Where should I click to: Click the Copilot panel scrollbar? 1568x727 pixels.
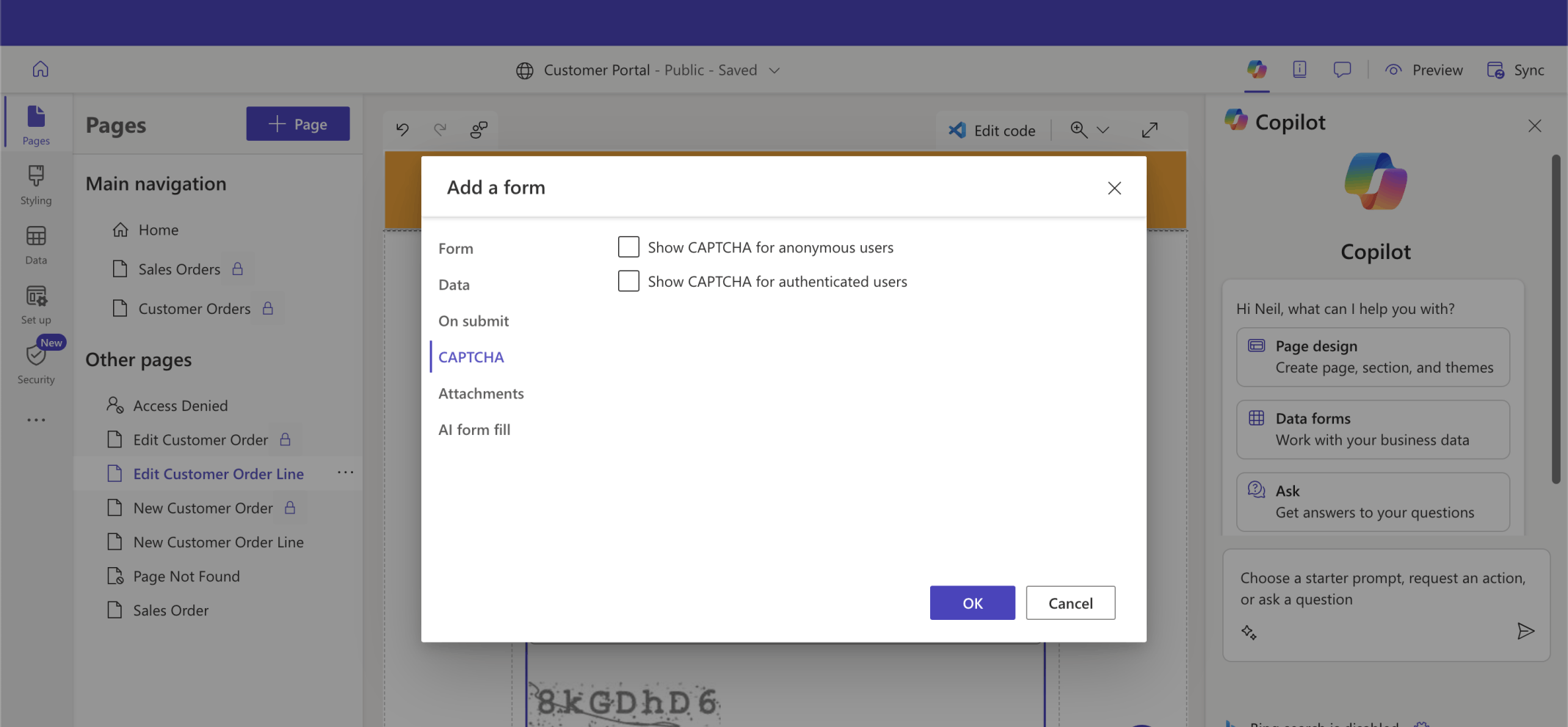[1556, 319]
